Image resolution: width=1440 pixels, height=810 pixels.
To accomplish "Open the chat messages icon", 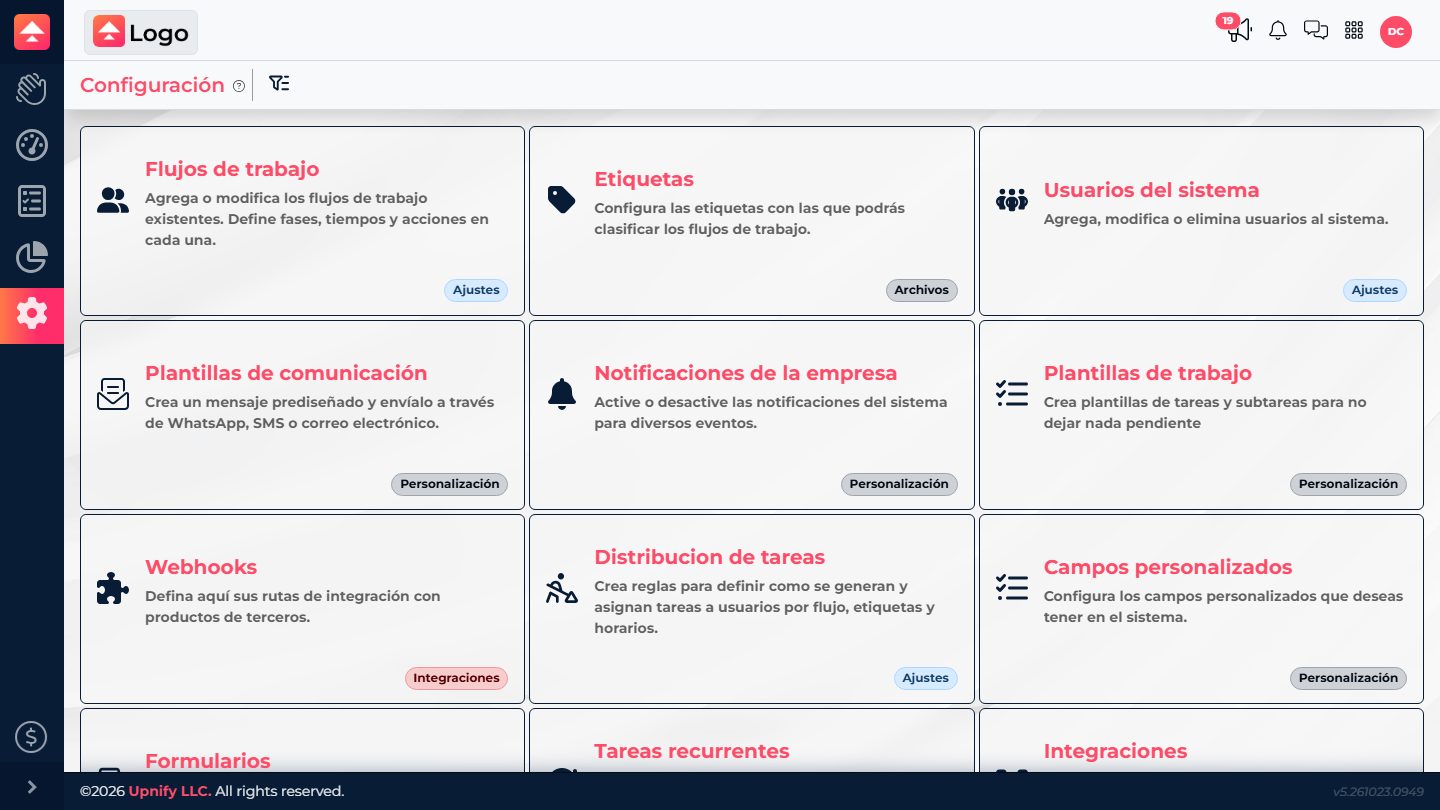I will click(1316, 31).
